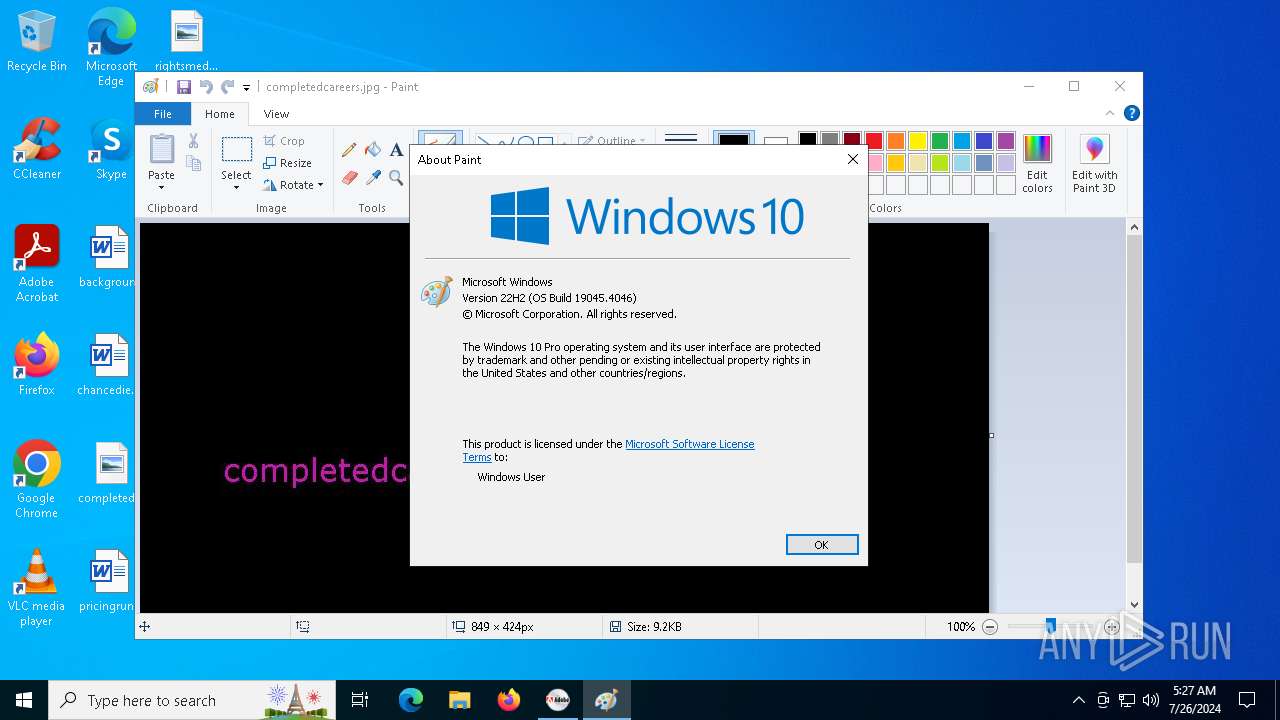The image size is (1280, 720).
Task: Click the Redo arrow in title bar
Action: (x=228, y=87)
